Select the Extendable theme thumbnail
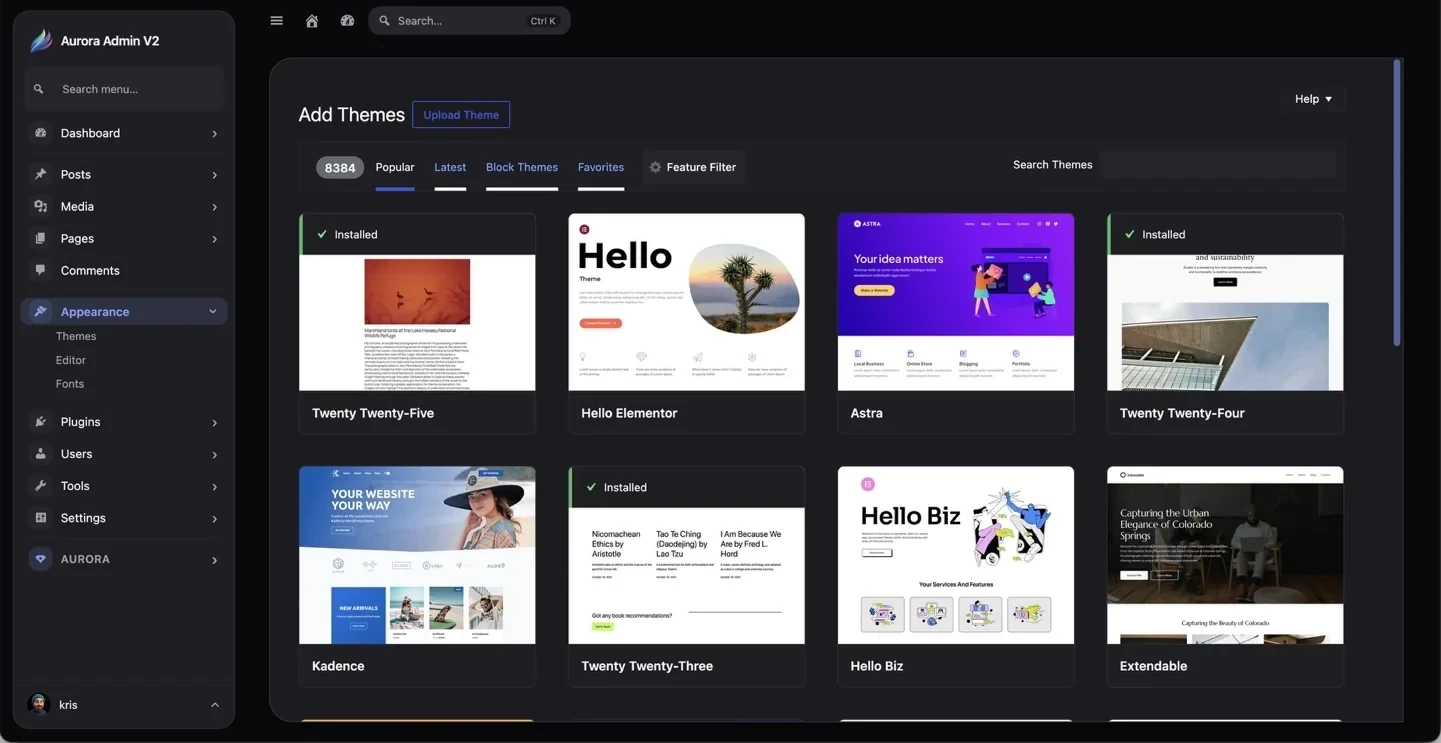 tap(1225, 555)
